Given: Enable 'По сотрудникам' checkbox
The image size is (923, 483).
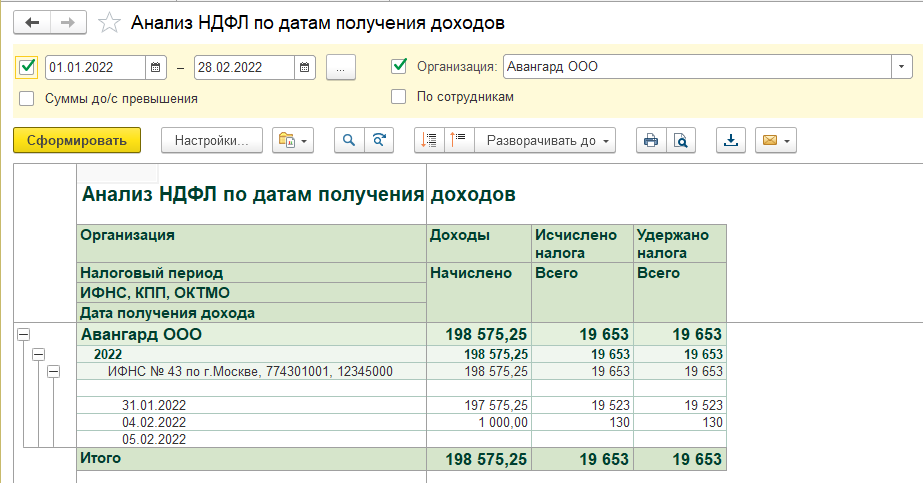Looking at the screenshot, I should click(399, 97).
